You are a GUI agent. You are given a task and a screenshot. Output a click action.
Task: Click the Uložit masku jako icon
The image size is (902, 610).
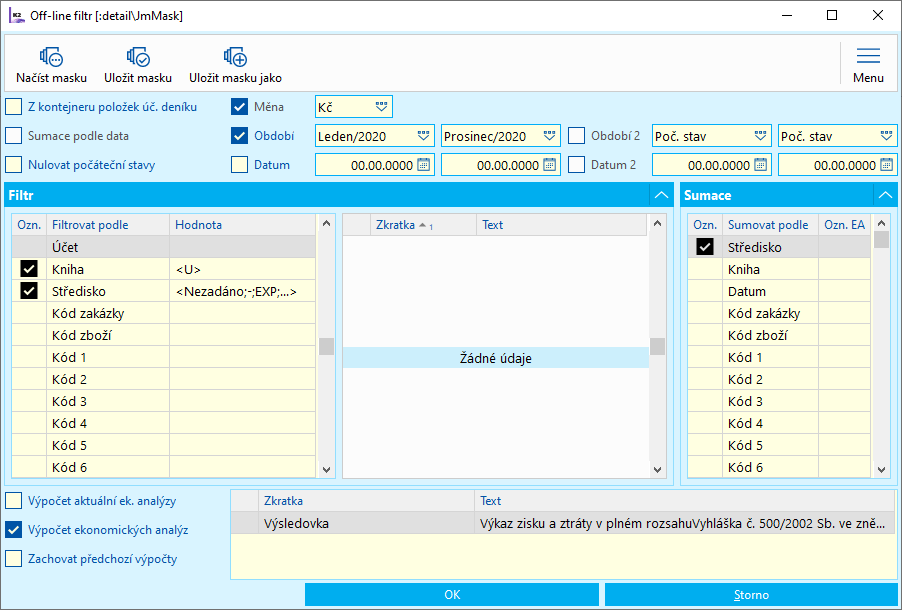tap(235, 58)
